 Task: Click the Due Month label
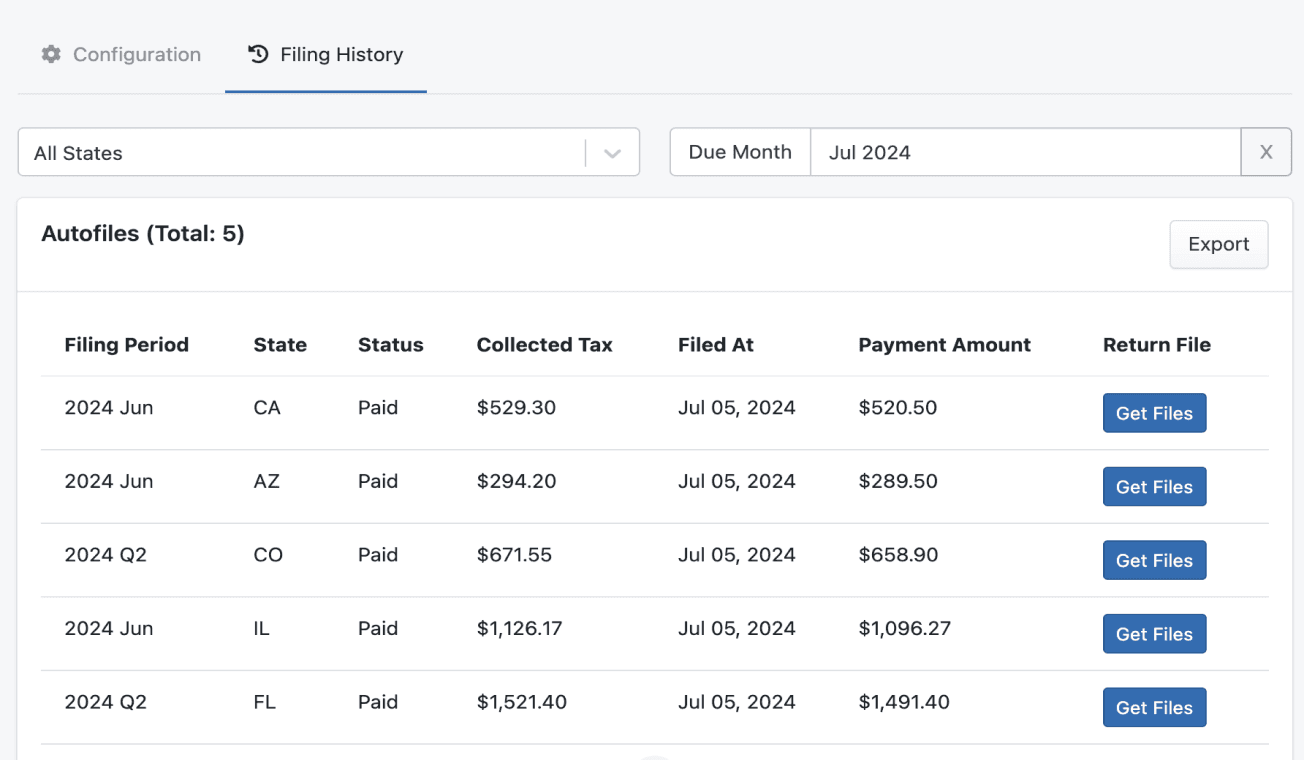[740, 153]
